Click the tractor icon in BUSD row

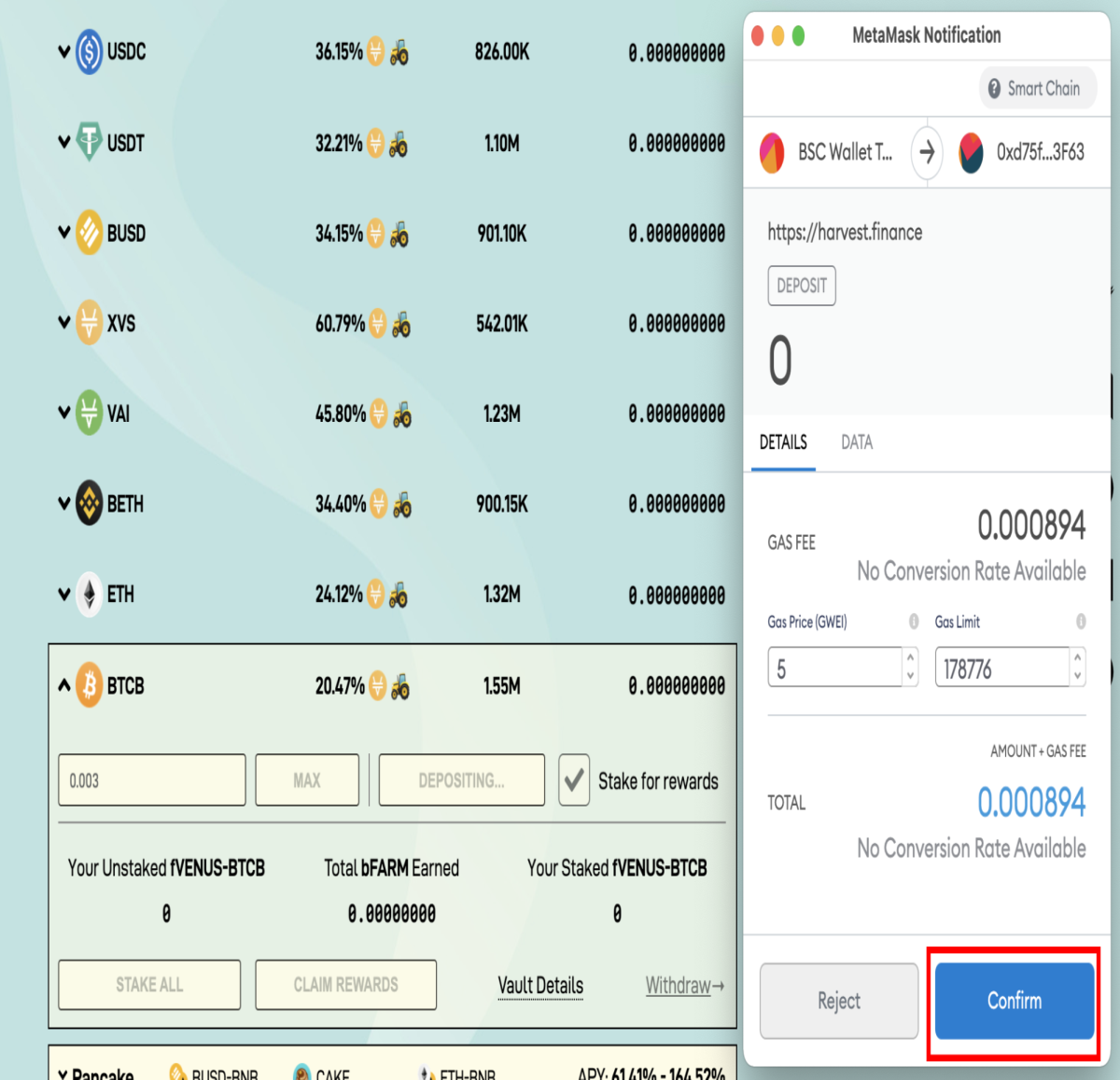click(x=399, y=233)
